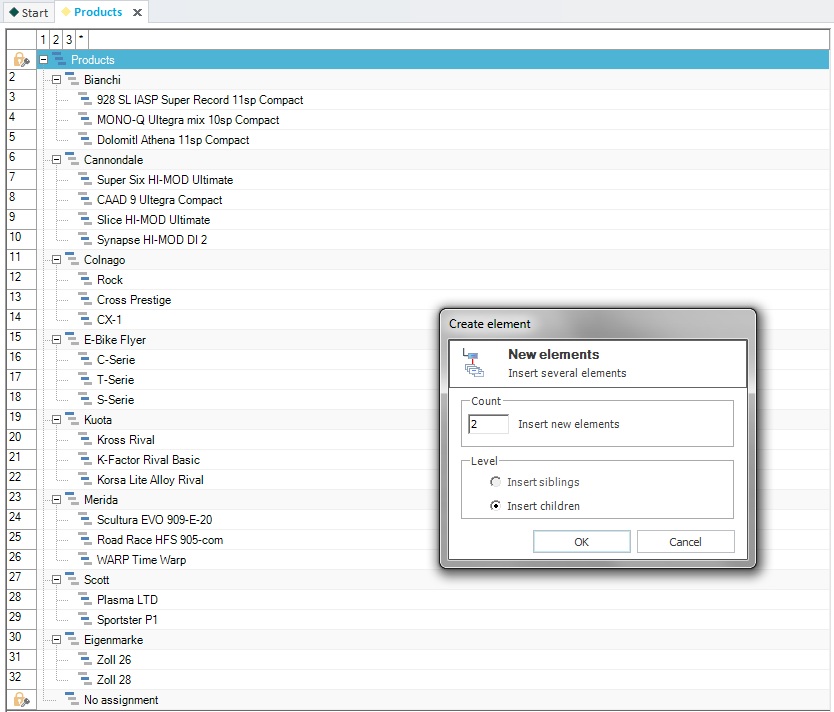Select Korsa Lite Alloy Rival element

[150, 479]
